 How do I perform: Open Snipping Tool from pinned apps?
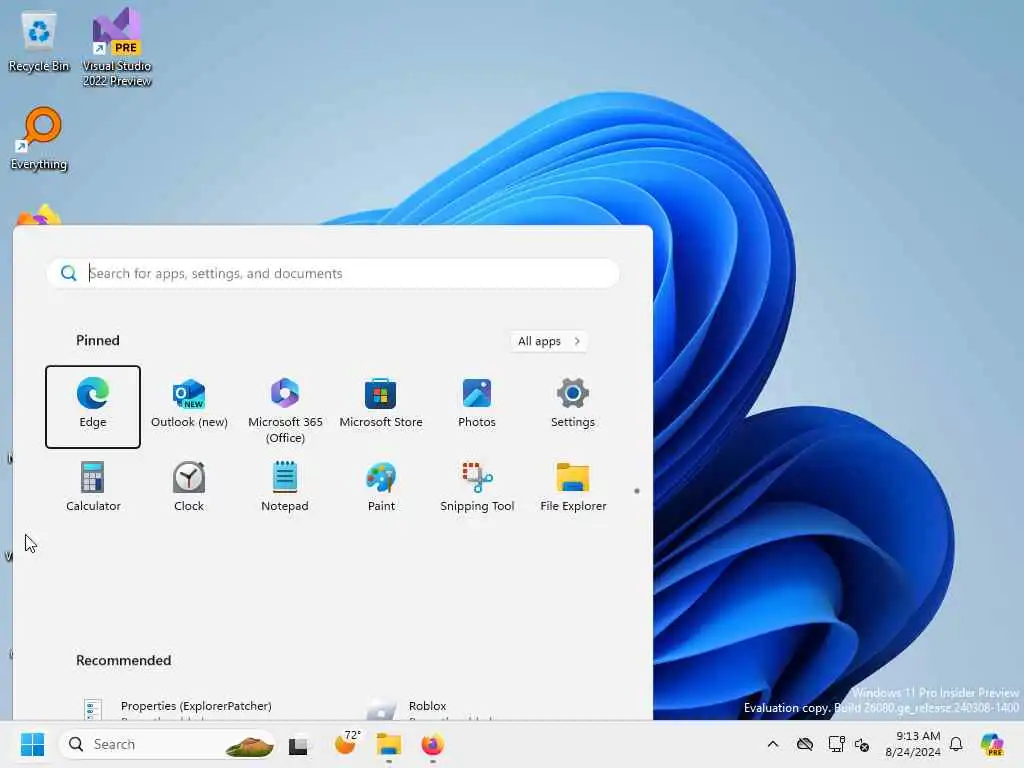tap(477, 487)
